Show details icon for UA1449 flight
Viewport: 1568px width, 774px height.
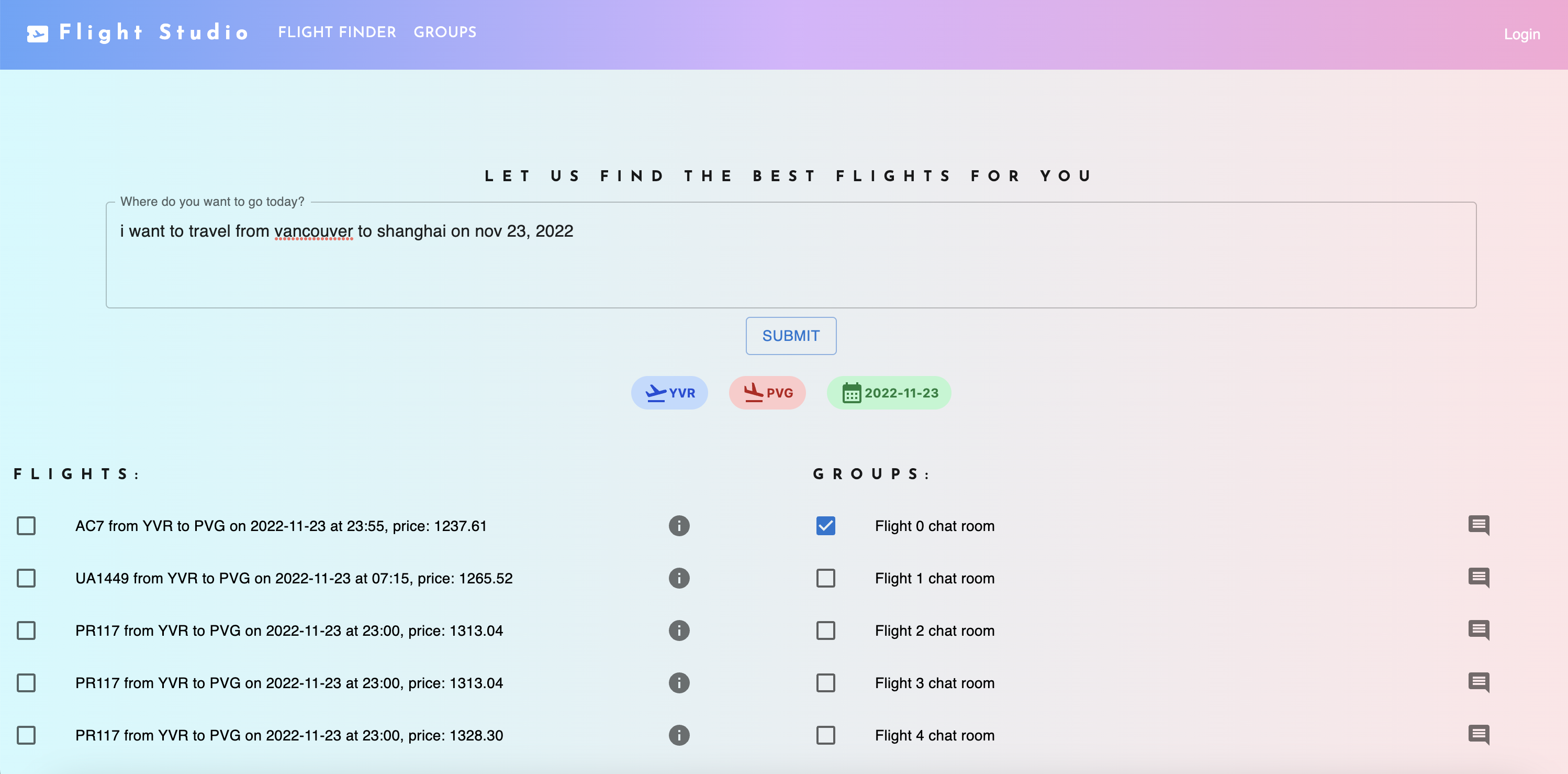coord(679,578)
